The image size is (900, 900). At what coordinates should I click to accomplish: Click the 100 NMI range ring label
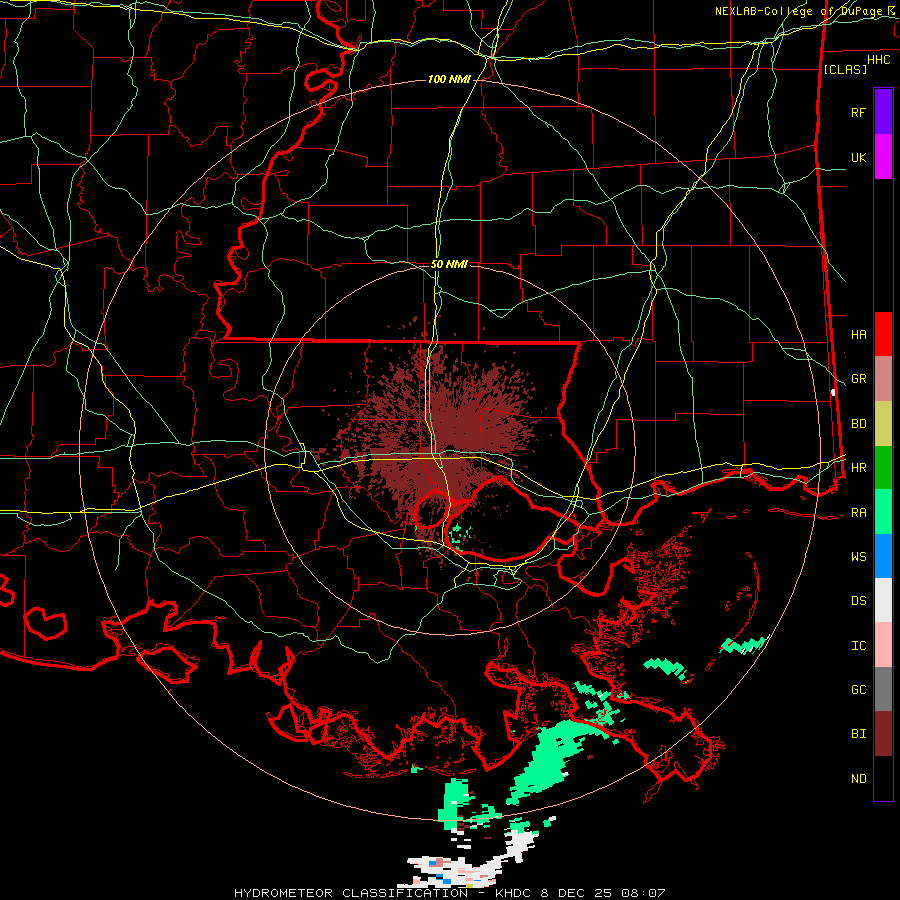point(449,79)
